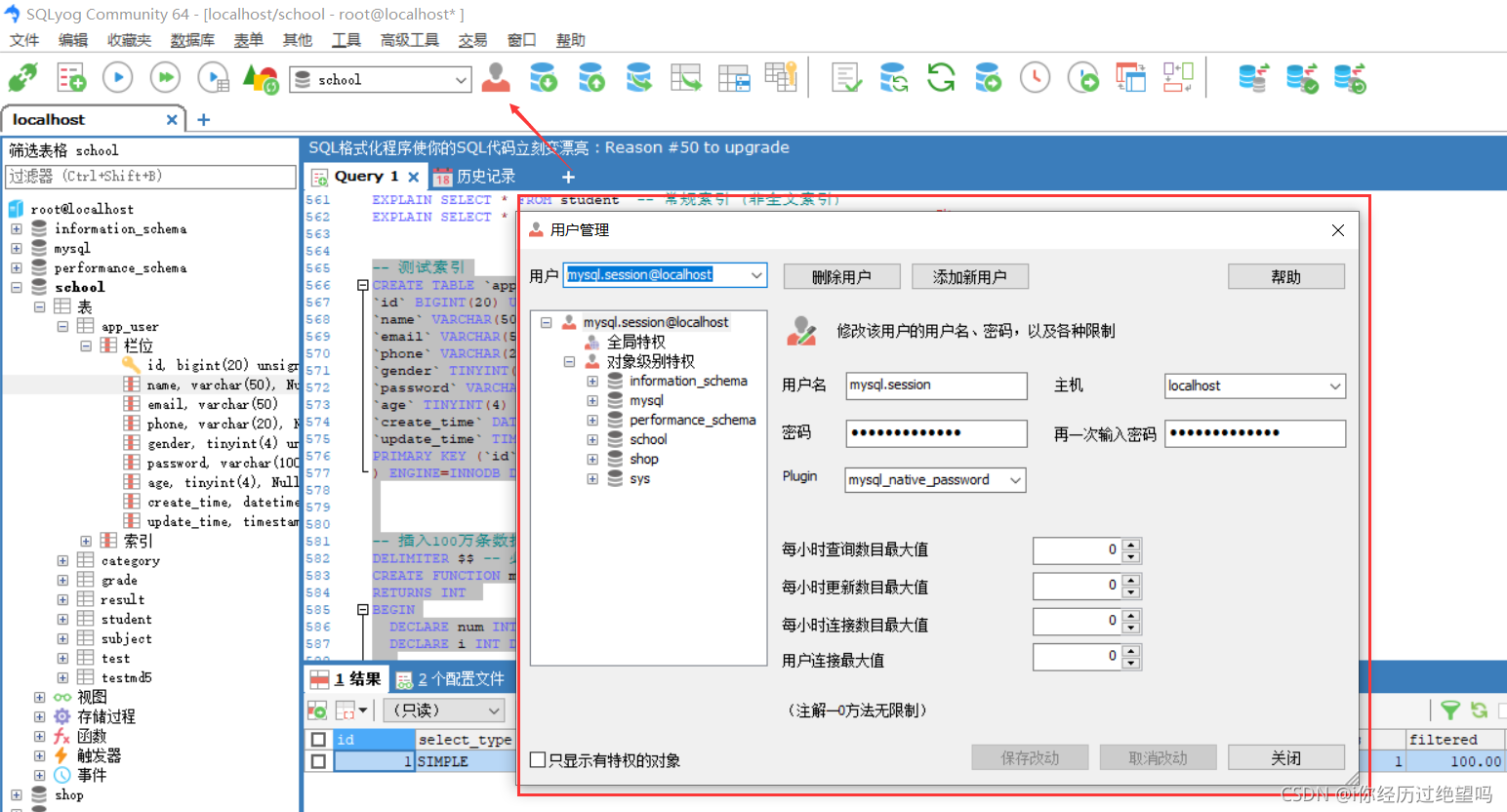
Task: Open User Manager person icon in toolbar
Action: tap(496, 77)
